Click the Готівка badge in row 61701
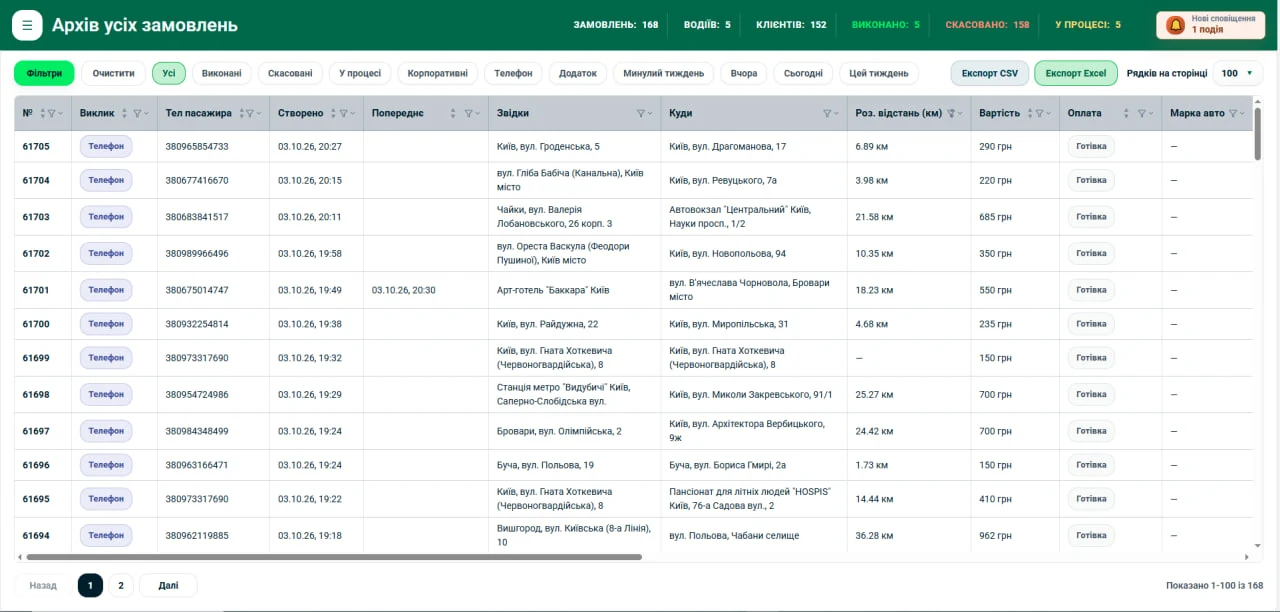 point(1091,290)
